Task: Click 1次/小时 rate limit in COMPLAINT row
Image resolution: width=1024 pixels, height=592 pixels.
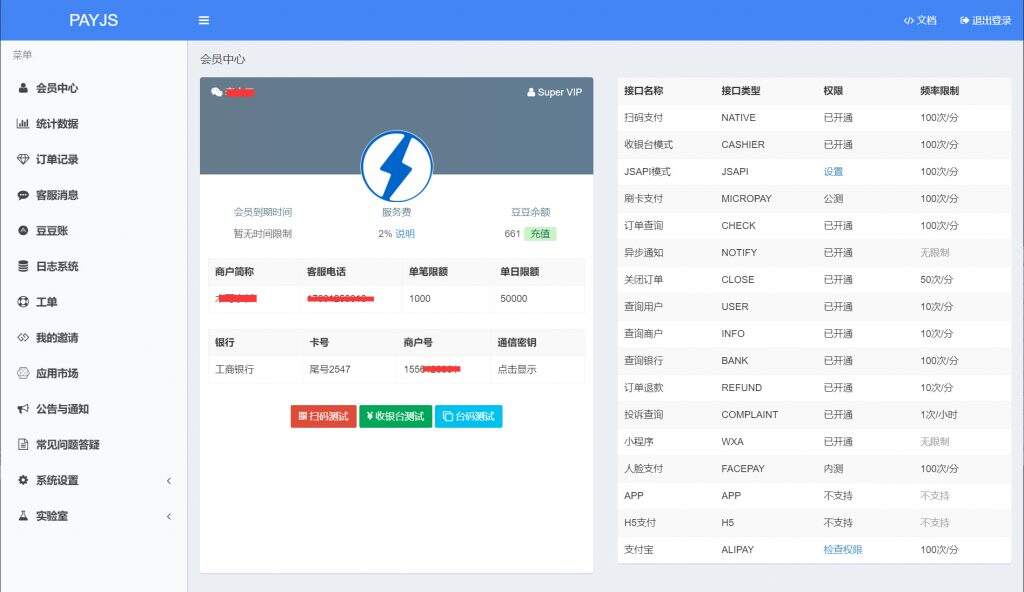Action: click(938, 414)
